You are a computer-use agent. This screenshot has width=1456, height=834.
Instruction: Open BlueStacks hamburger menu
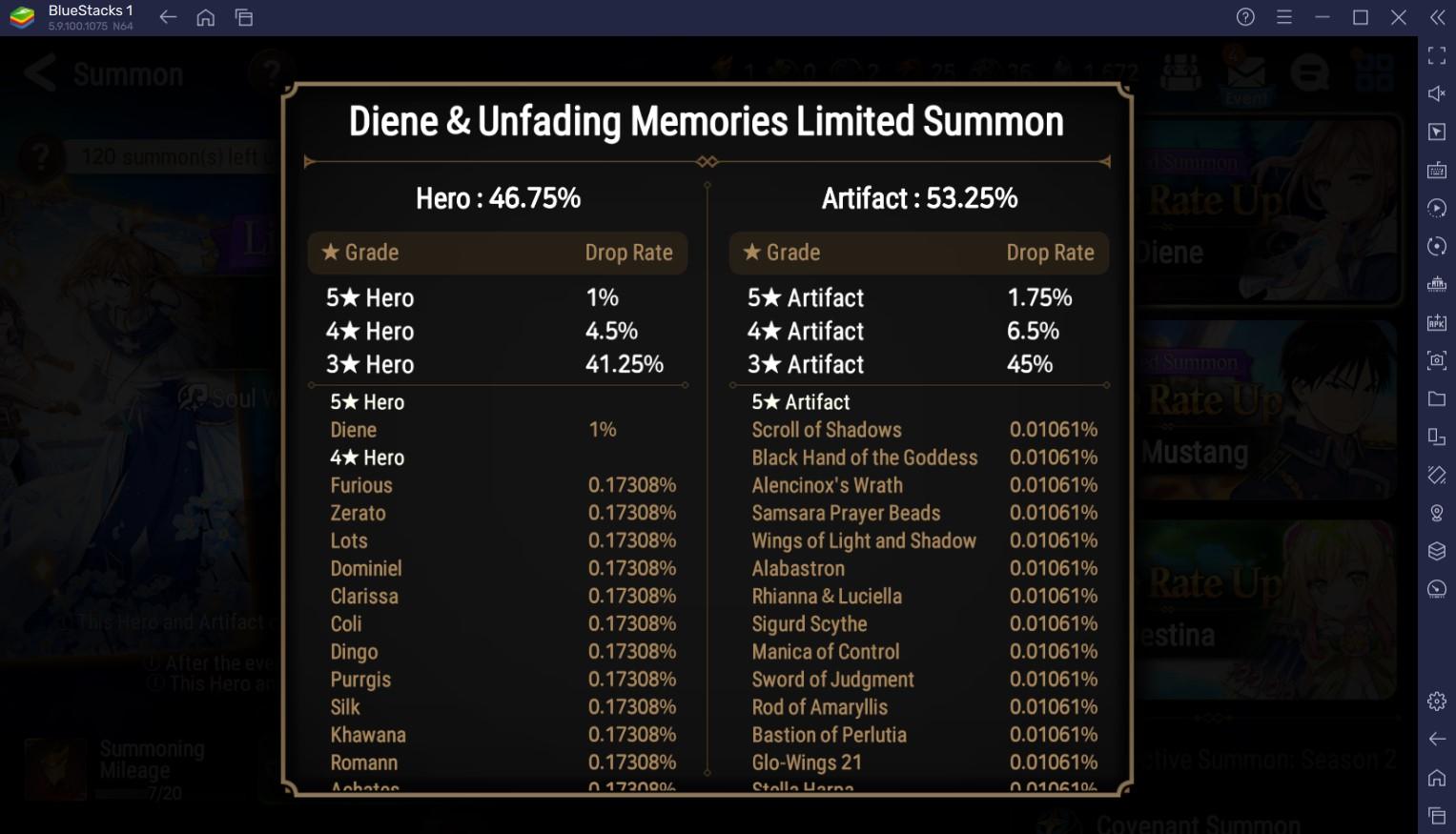1284,17
